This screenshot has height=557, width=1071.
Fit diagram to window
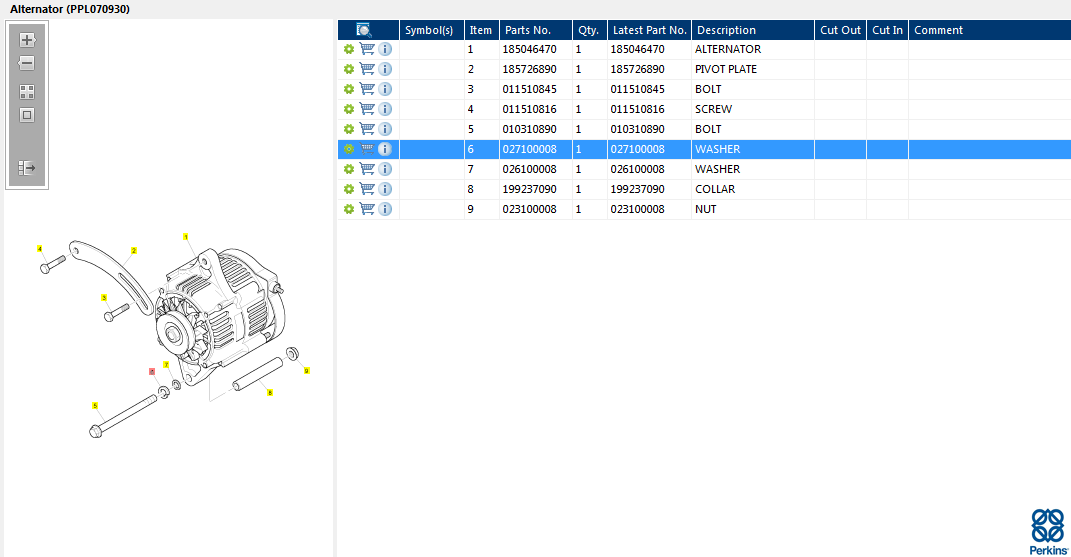[27, 115]
